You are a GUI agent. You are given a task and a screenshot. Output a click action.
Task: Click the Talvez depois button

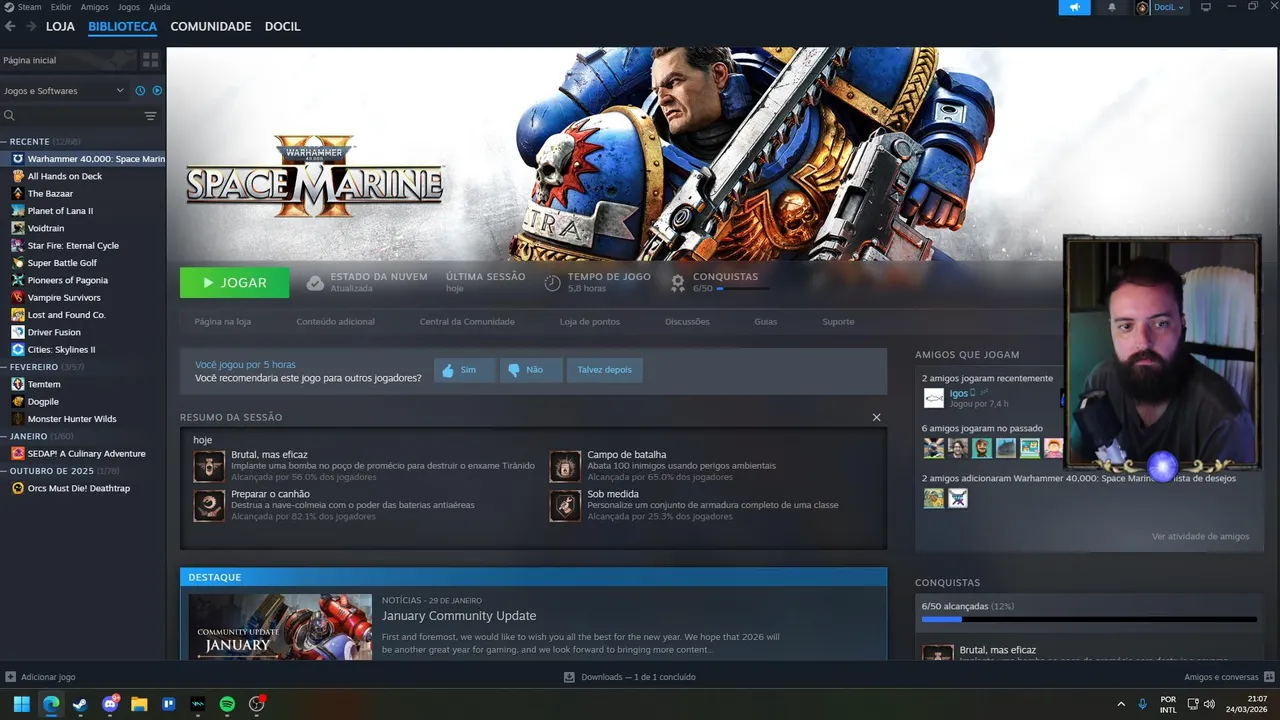coord(604,370)
